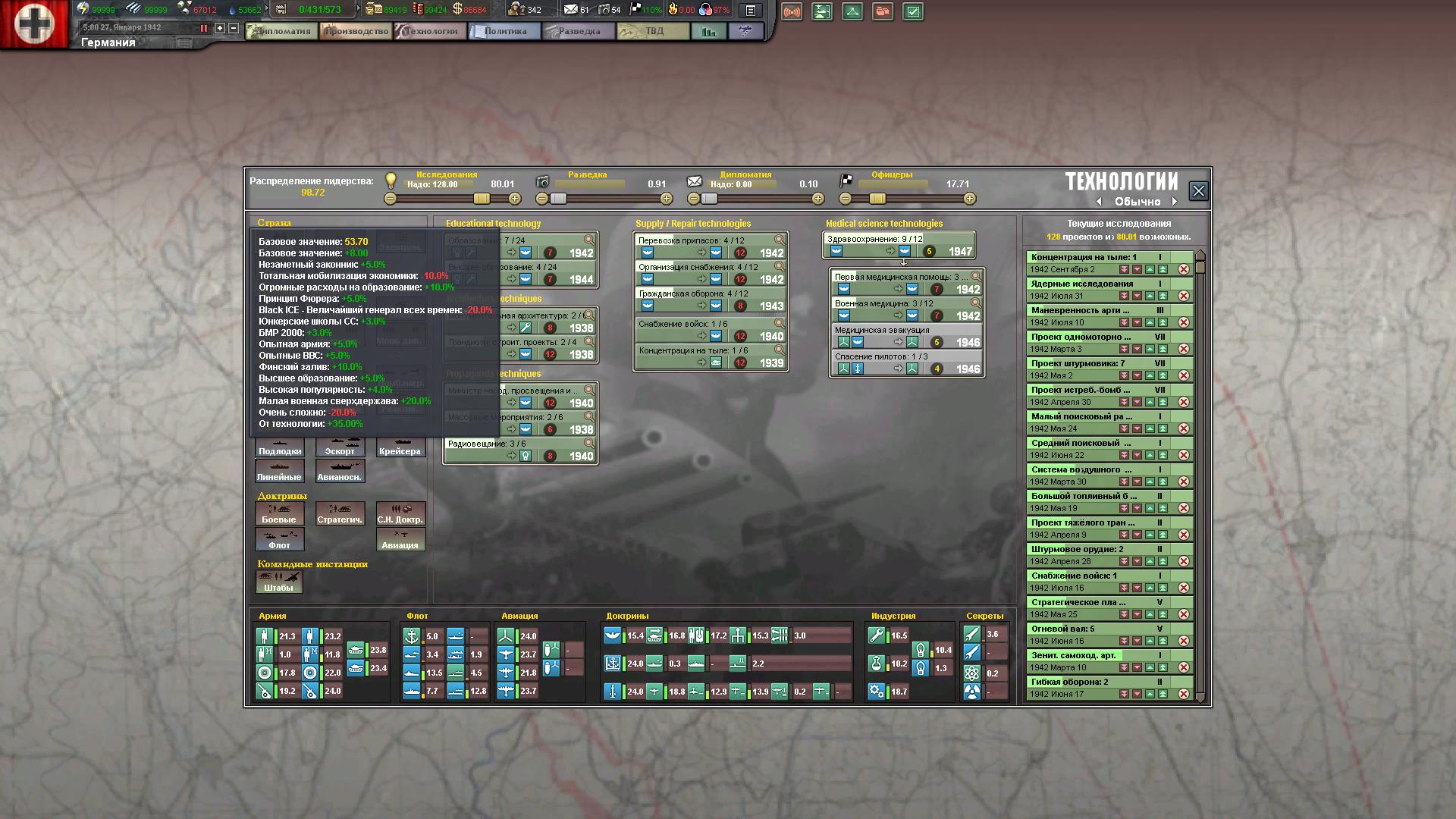Decrease officers leadership with minus button
Image resolution: width=1456 pixels, height=819 pixels.
(x=846, y=199)
